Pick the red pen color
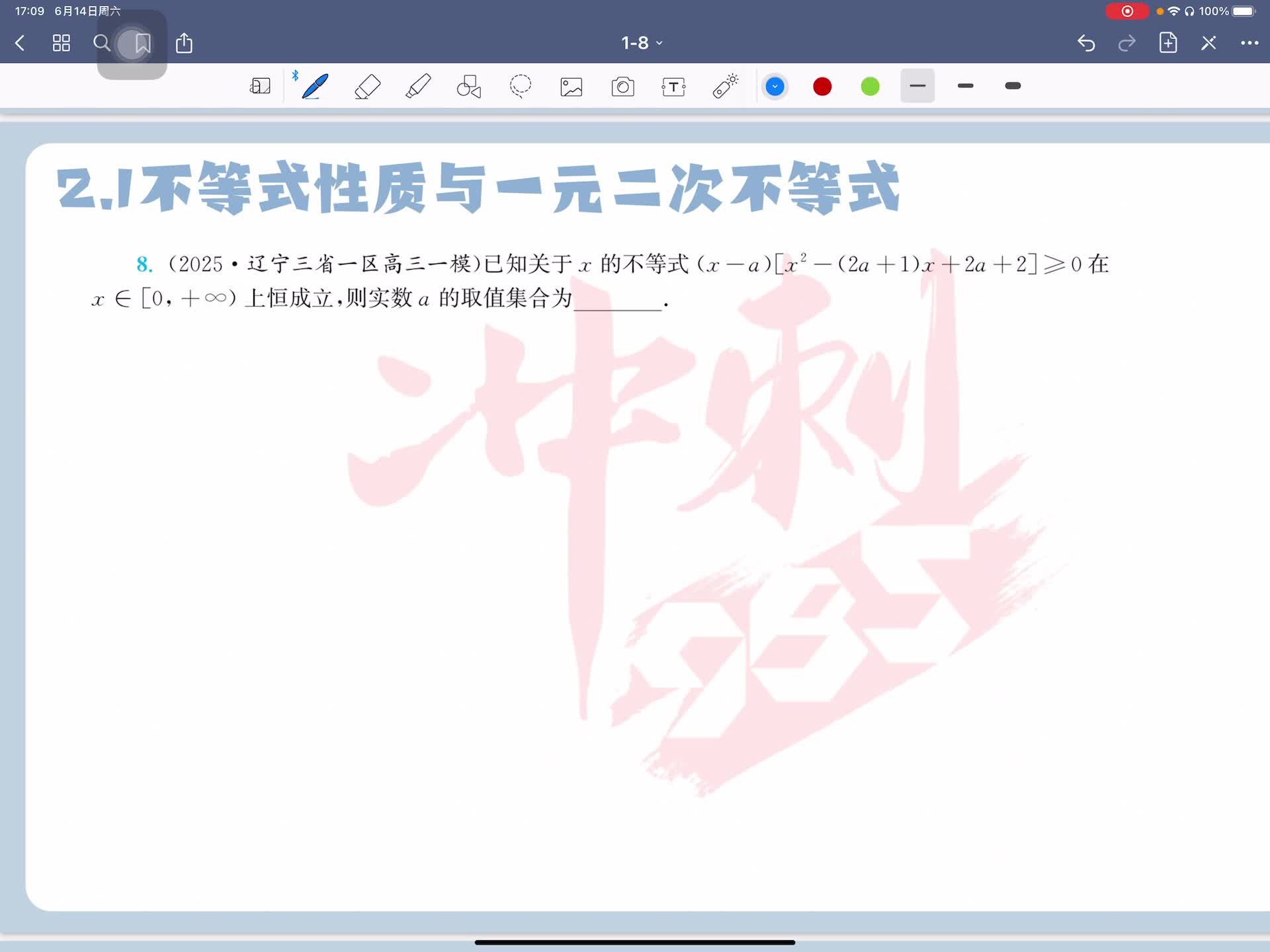 [822, 87]
